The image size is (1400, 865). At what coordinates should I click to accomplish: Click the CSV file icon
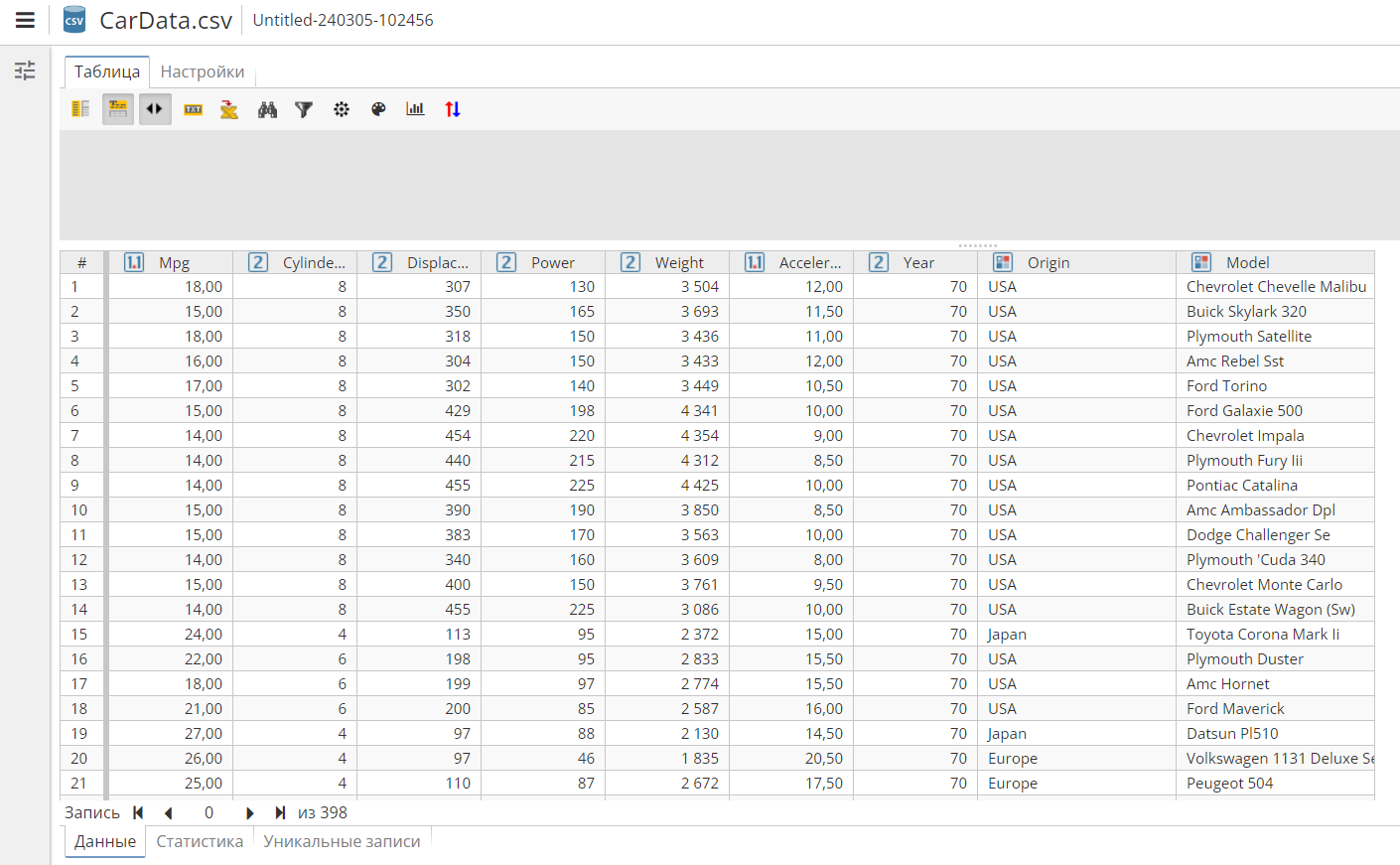(x=74, y=20)
